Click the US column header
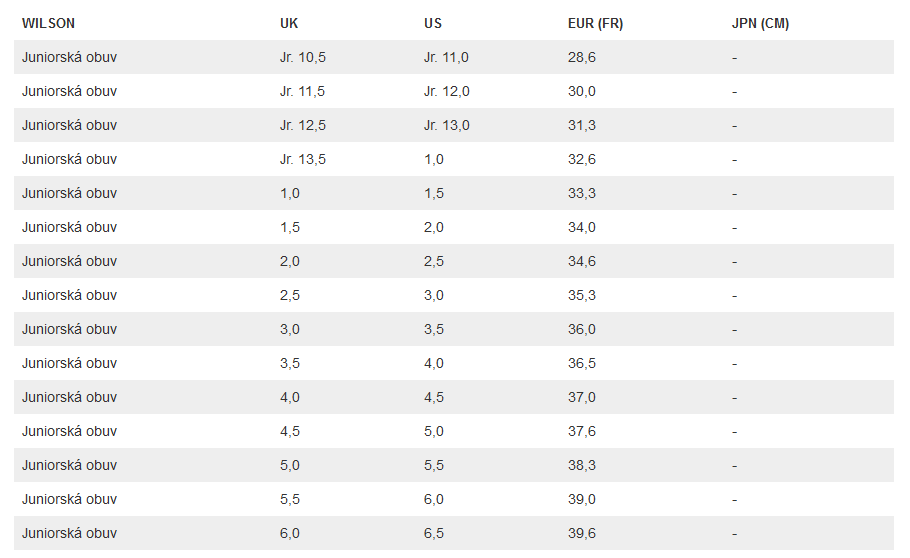 432,24
